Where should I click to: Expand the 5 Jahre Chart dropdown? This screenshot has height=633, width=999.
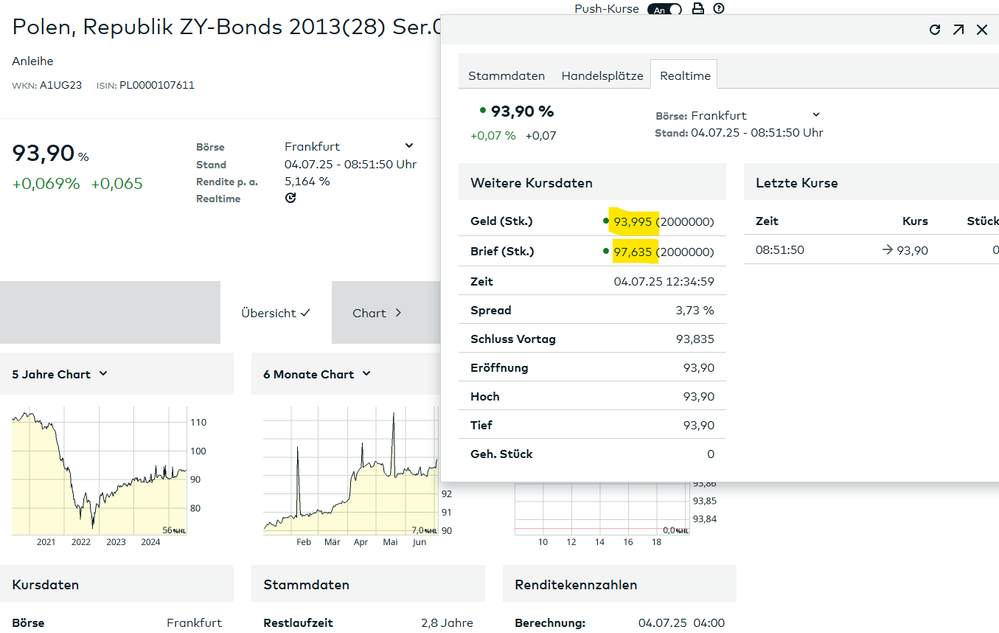pyautogui.click(x=103, y=374)
